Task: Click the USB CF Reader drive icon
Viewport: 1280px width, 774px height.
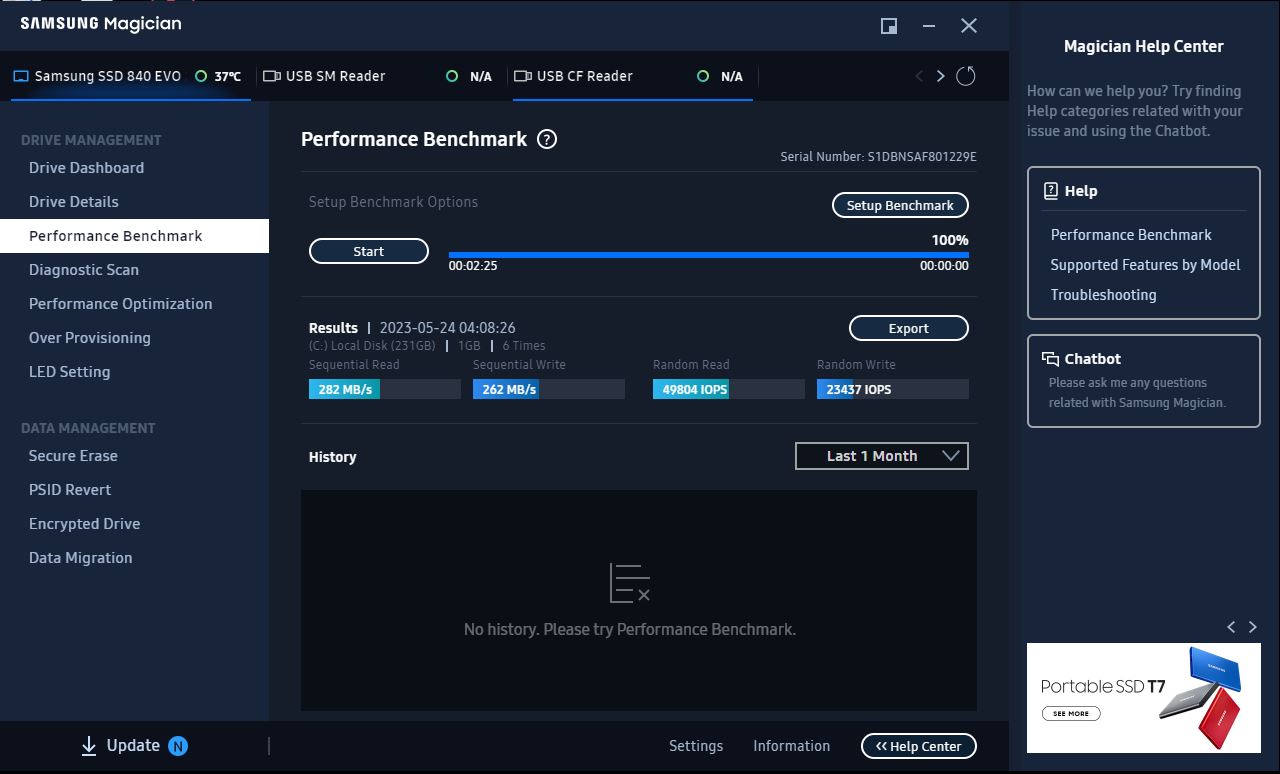Action: 522,76
